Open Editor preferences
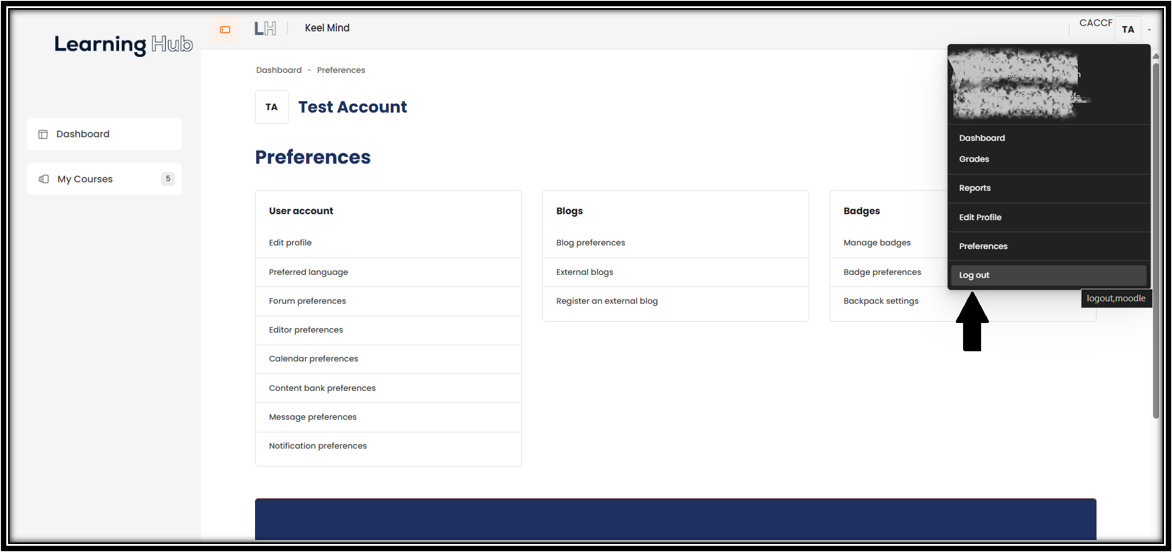The width and height of the screenshot is (1172, 552). 306,330
